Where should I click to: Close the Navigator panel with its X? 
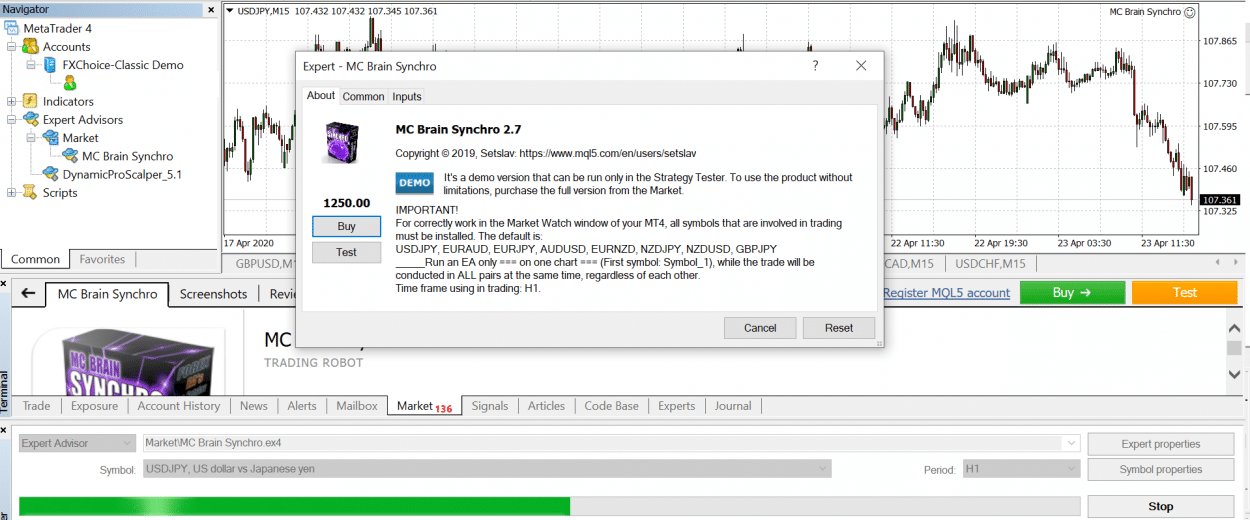tap(210, 9)
